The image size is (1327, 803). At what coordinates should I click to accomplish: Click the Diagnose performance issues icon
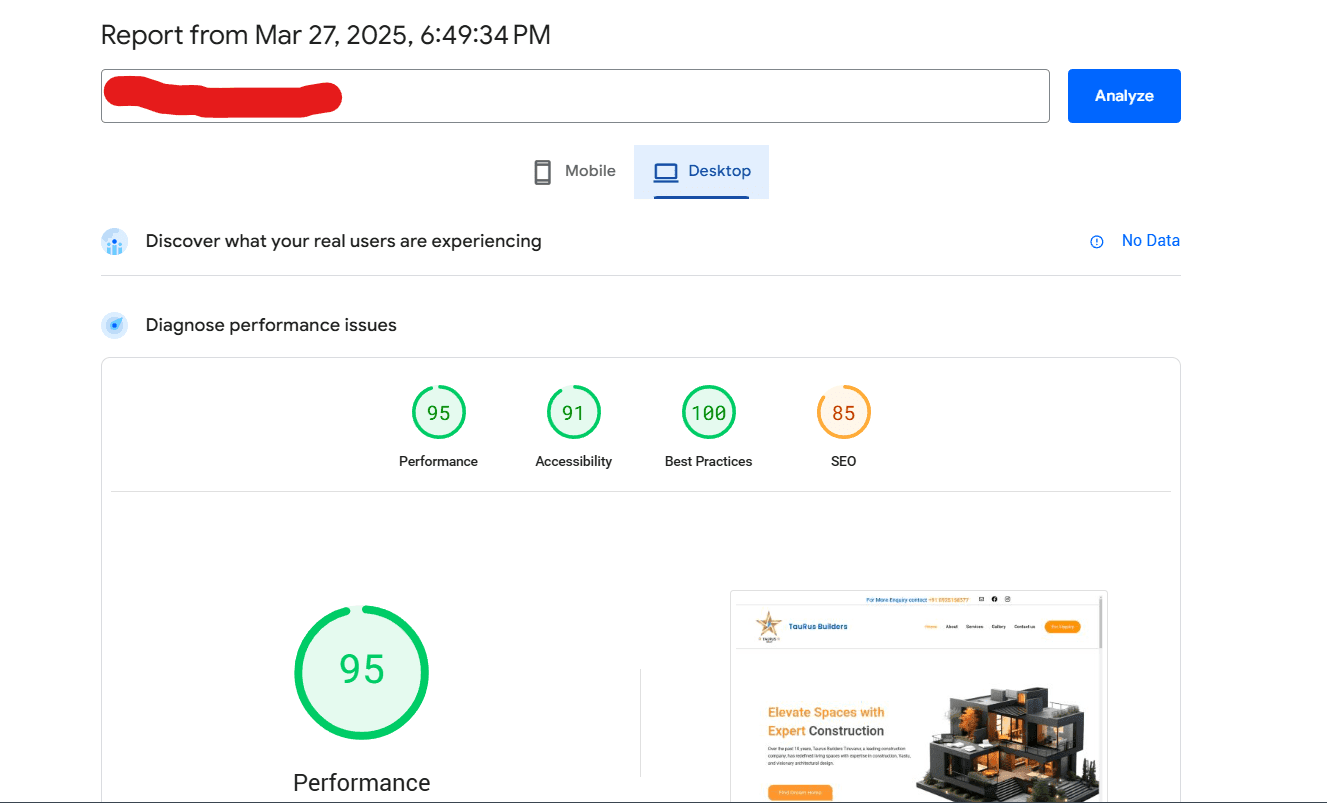(x=115, y=325)
